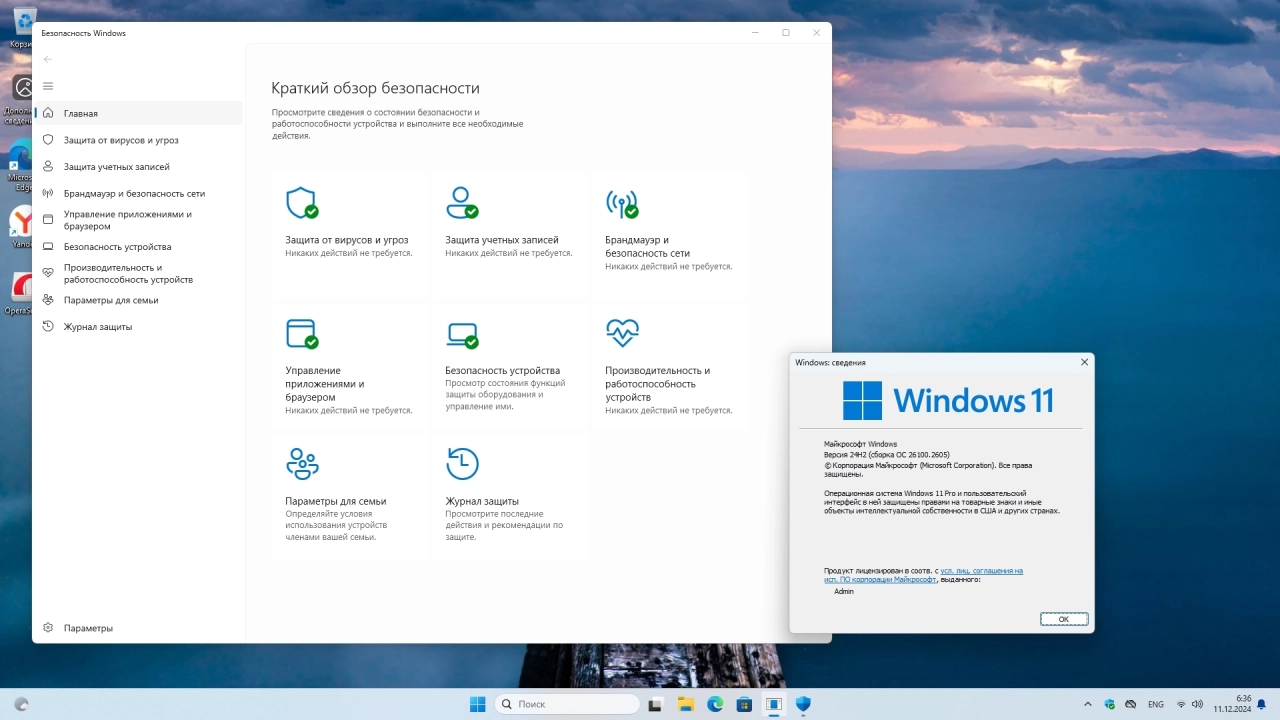
Task: Open the Управление приложениями и браузером window card icon
Action: pos(301,333)
